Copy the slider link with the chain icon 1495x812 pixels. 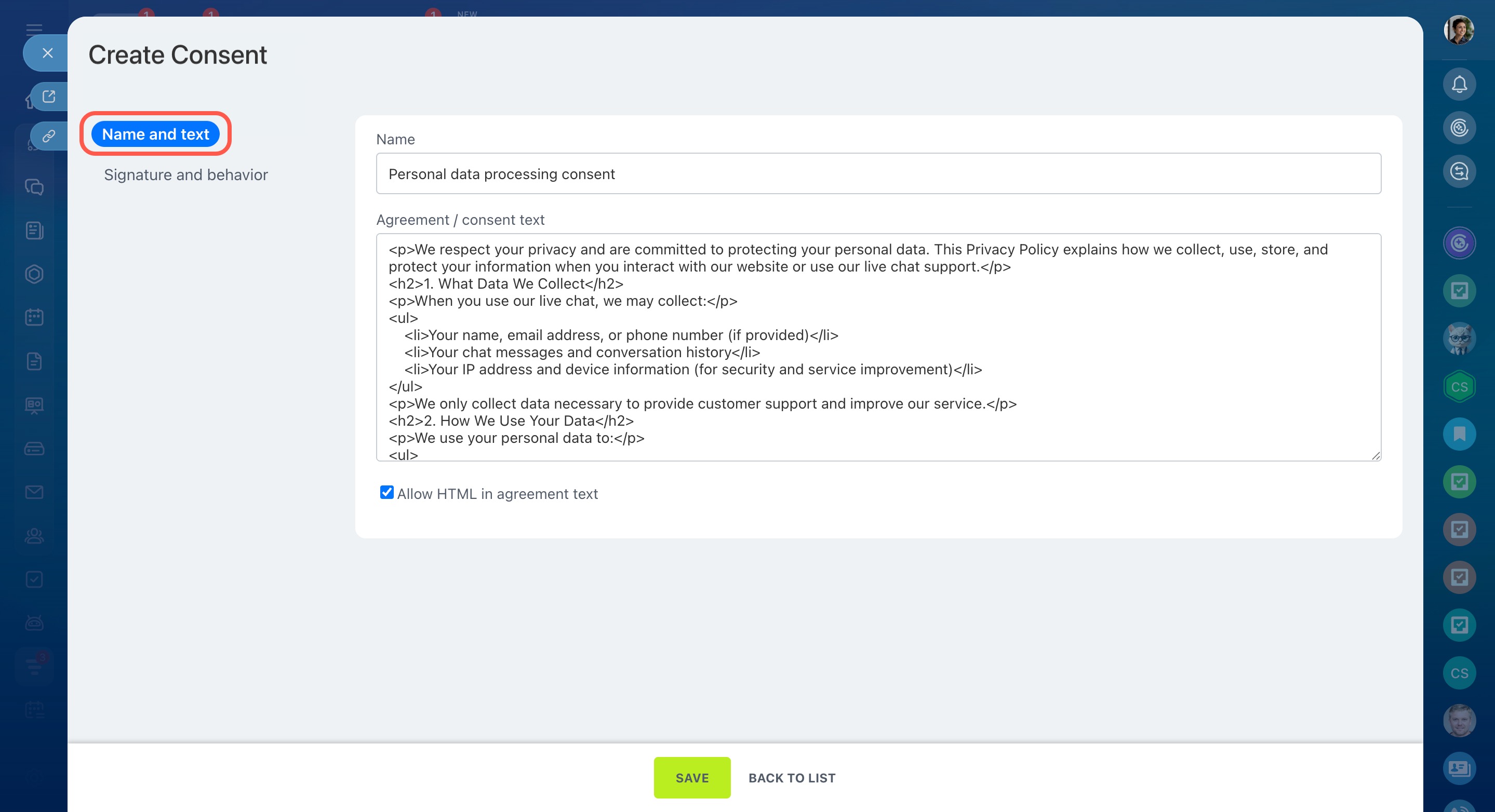point(49,137)
